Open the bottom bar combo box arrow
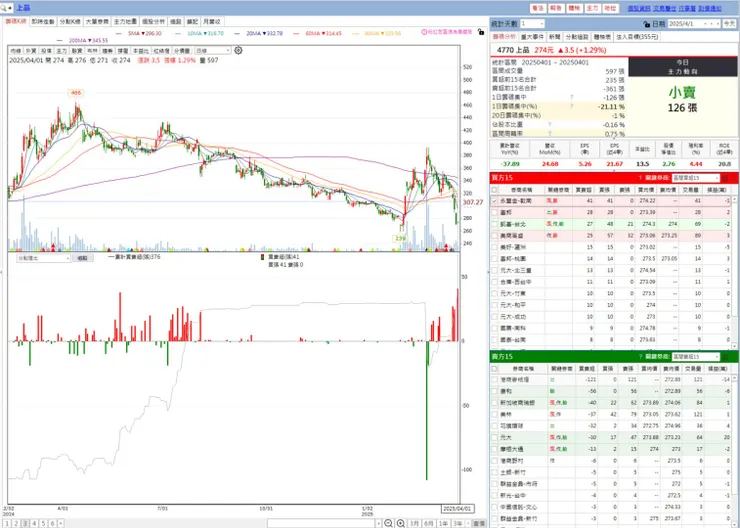Viewport: 740px width, 528px height. [x=378, y=523]
